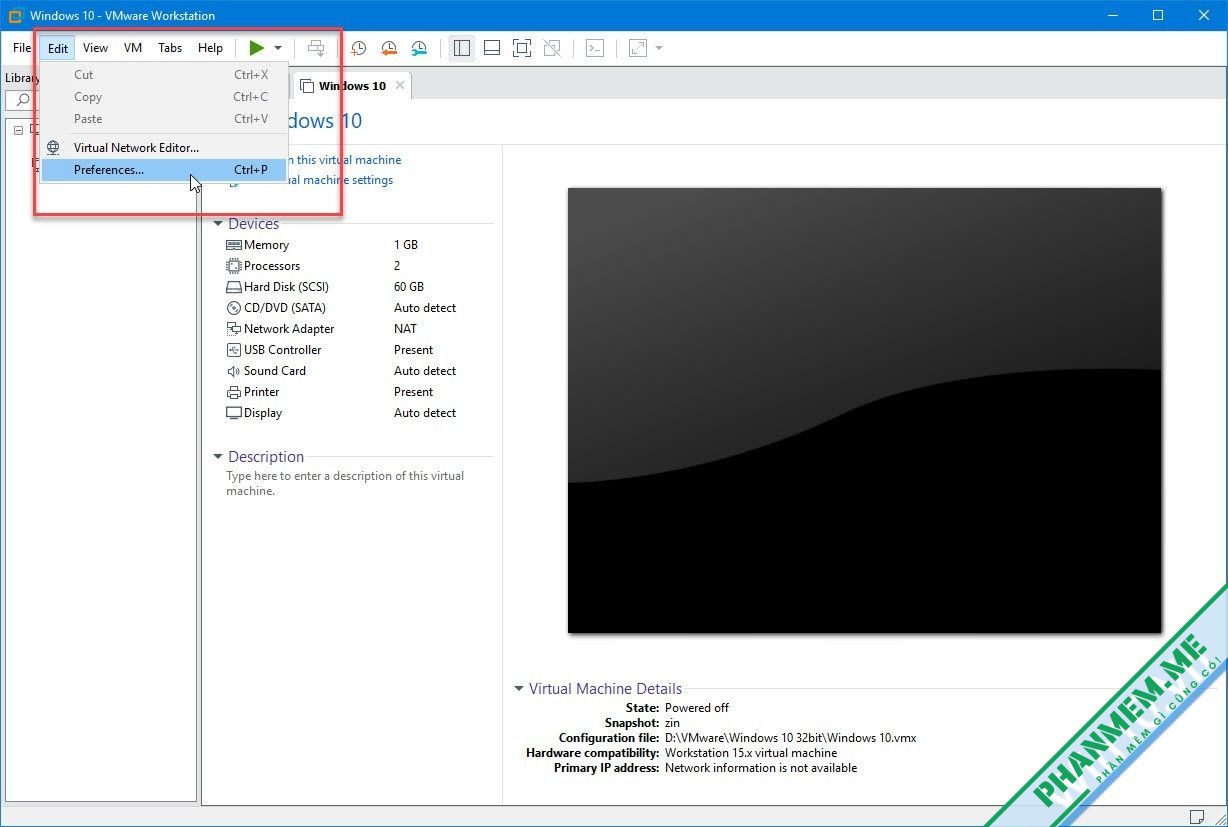Click the description text entry area
This screenshot has height=827, width=1228.
(345, 484)
